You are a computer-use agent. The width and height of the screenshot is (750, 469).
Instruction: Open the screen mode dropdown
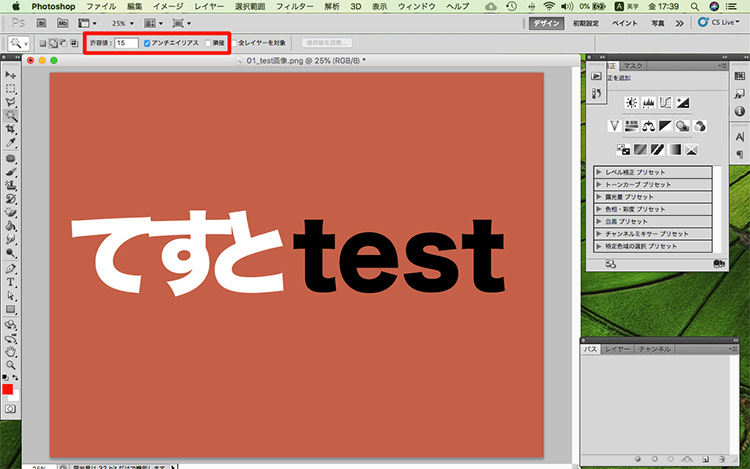(182, 23)
